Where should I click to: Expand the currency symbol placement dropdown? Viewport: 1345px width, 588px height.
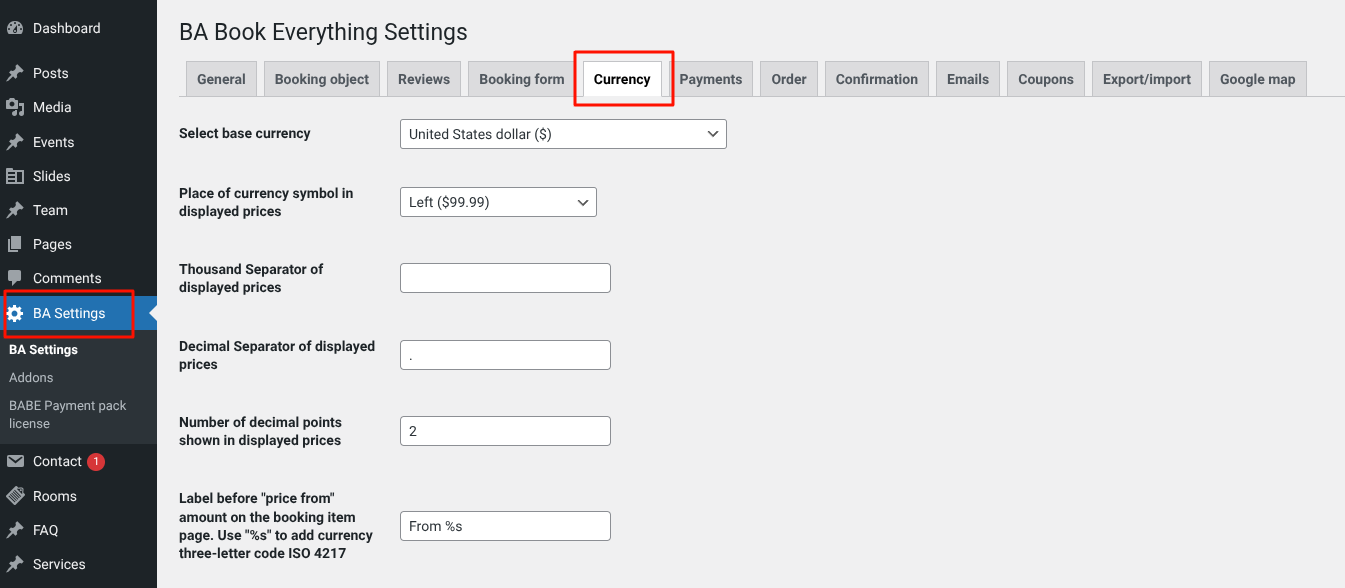(x=497, y=202)
